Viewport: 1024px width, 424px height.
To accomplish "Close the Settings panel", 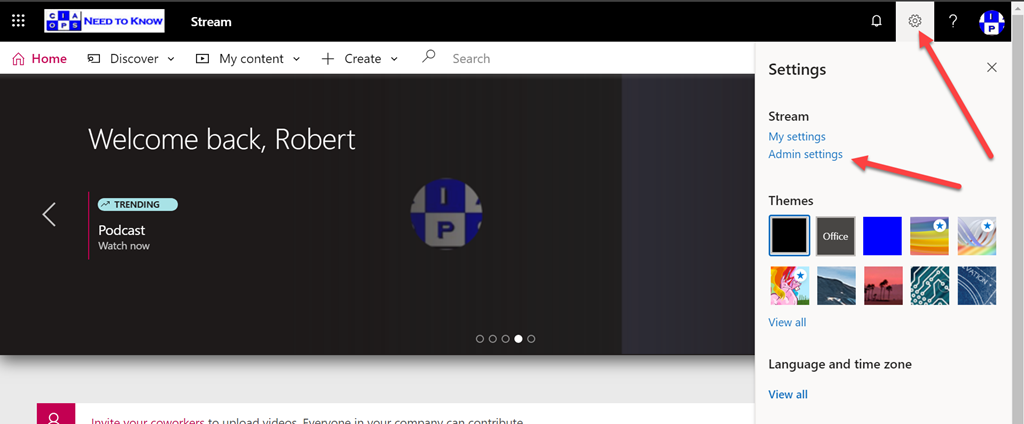I will point(991,68).
